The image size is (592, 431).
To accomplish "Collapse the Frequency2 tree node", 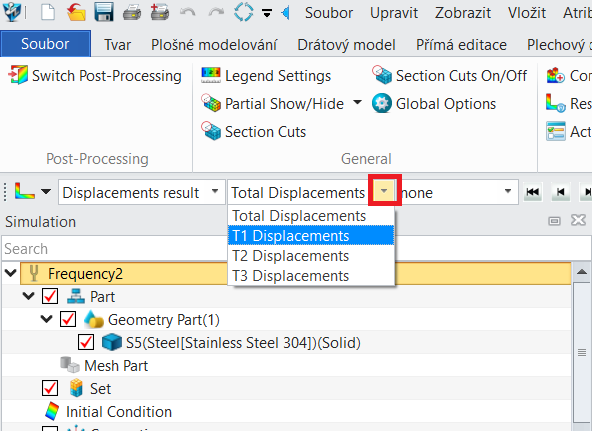I will coord(11,272).
